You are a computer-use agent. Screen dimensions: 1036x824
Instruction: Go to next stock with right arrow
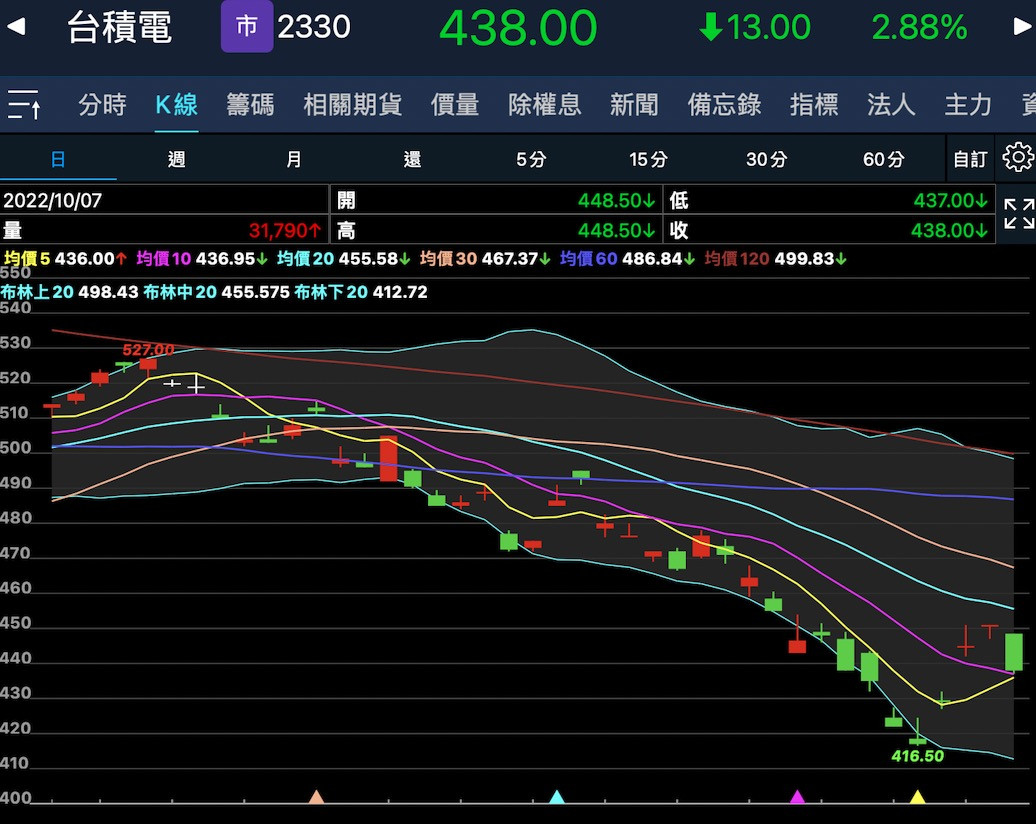click(x=1021, y=27)
